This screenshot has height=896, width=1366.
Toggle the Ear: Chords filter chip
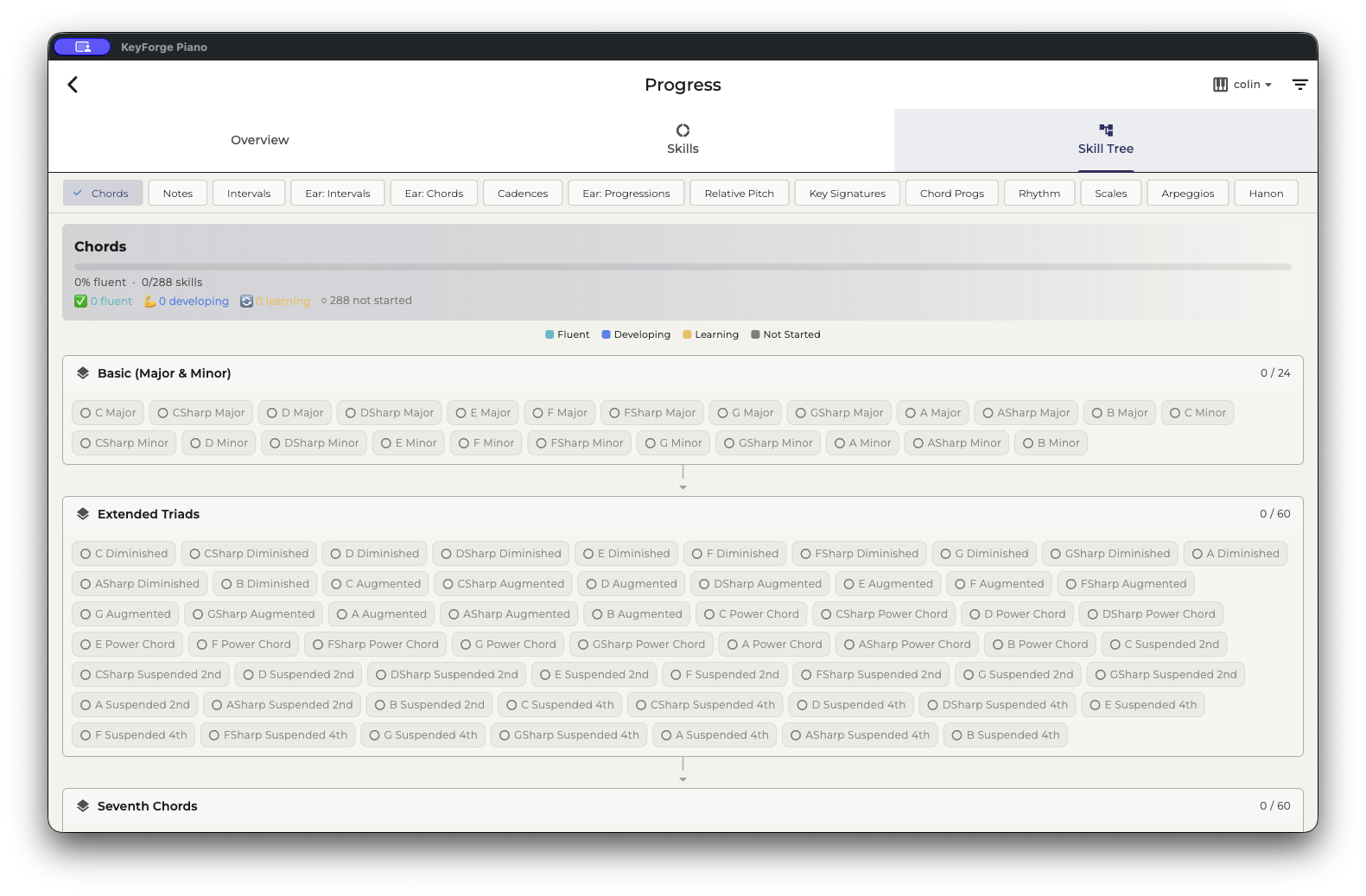(x=434, y=194)
